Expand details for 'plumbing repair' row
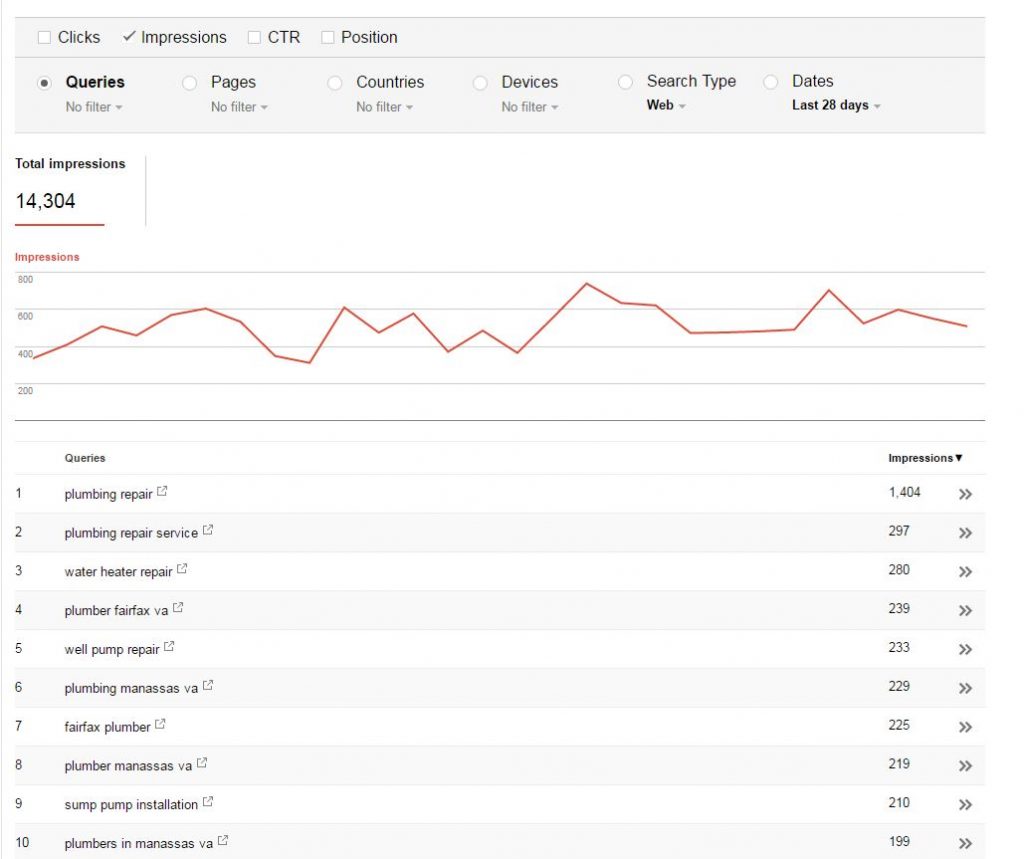The width and height of the screenshot is (1024, 859). pyautogui.click(x=964, y=494)
